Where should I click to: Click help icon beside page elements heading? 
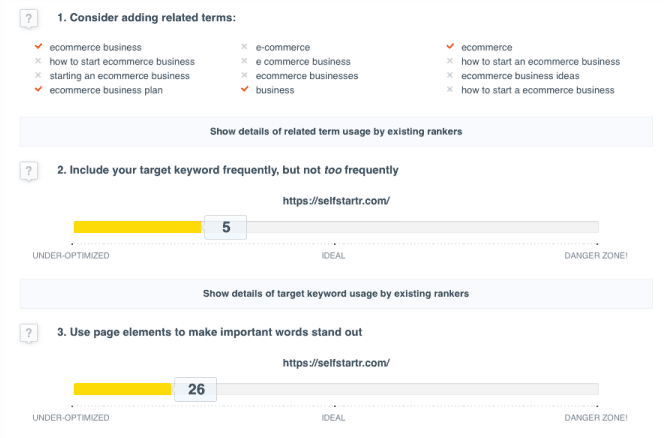point(28,333)
